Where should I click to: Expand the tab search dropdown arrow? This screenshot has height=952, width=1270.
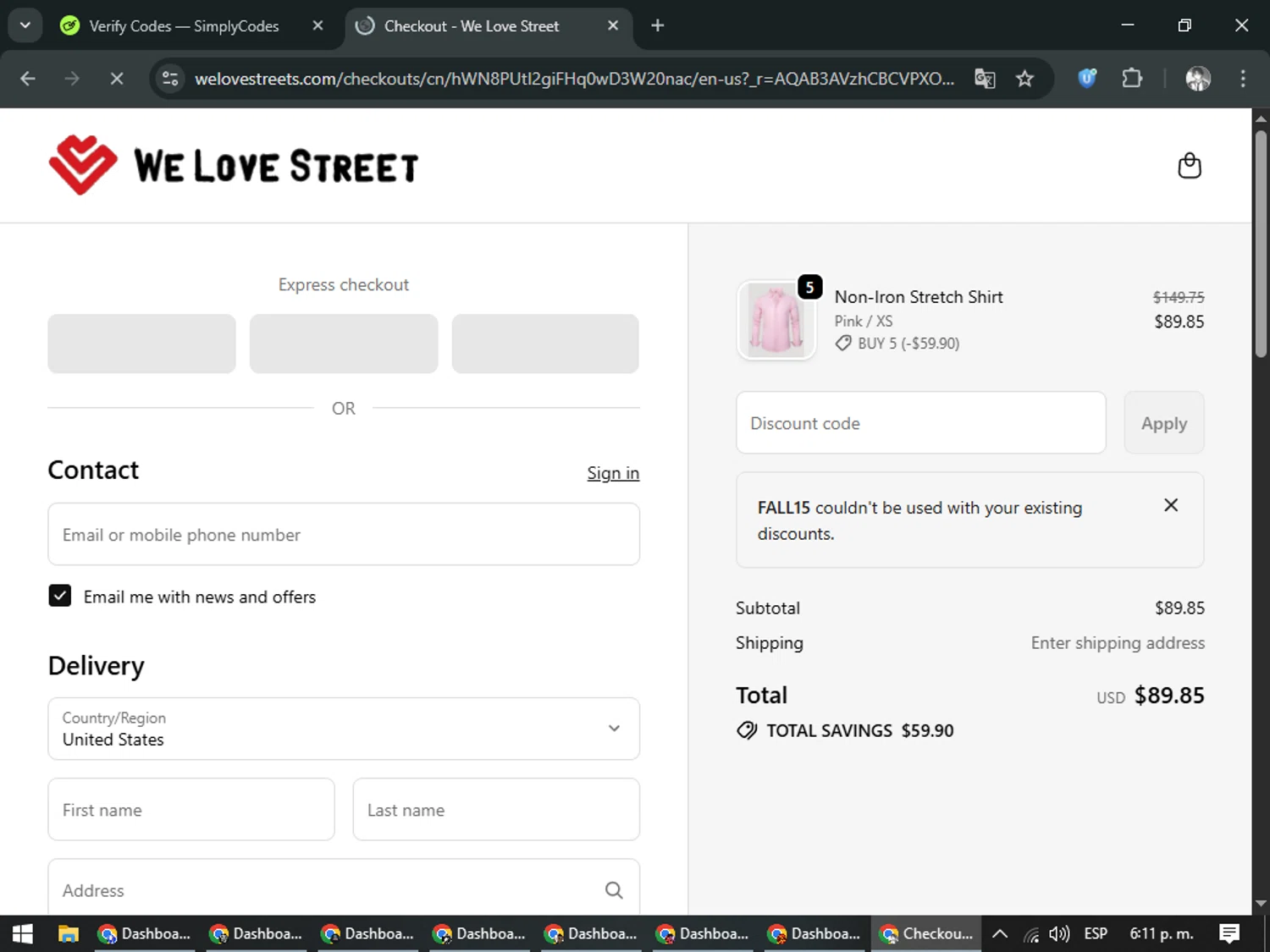pyautogui.click(x=25, y=25)
